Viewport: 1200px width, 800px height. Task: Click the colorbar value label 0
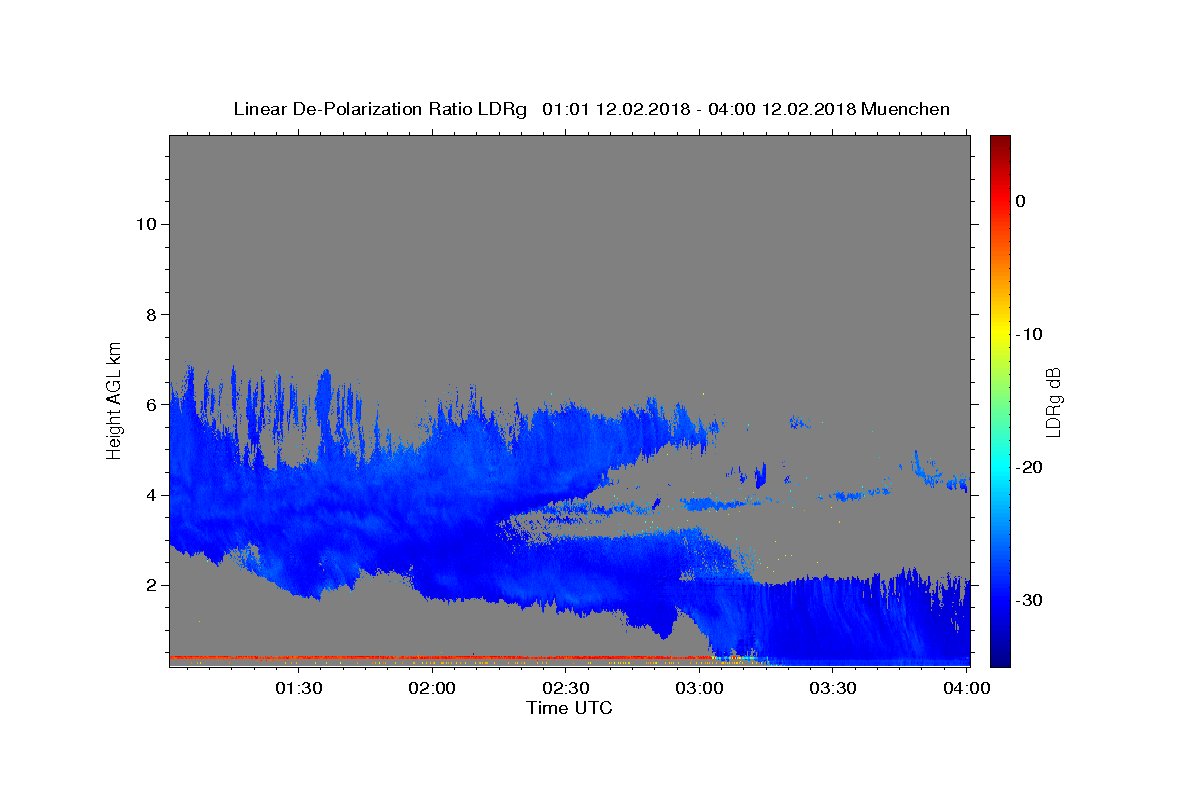click(x=1020, y=201)
